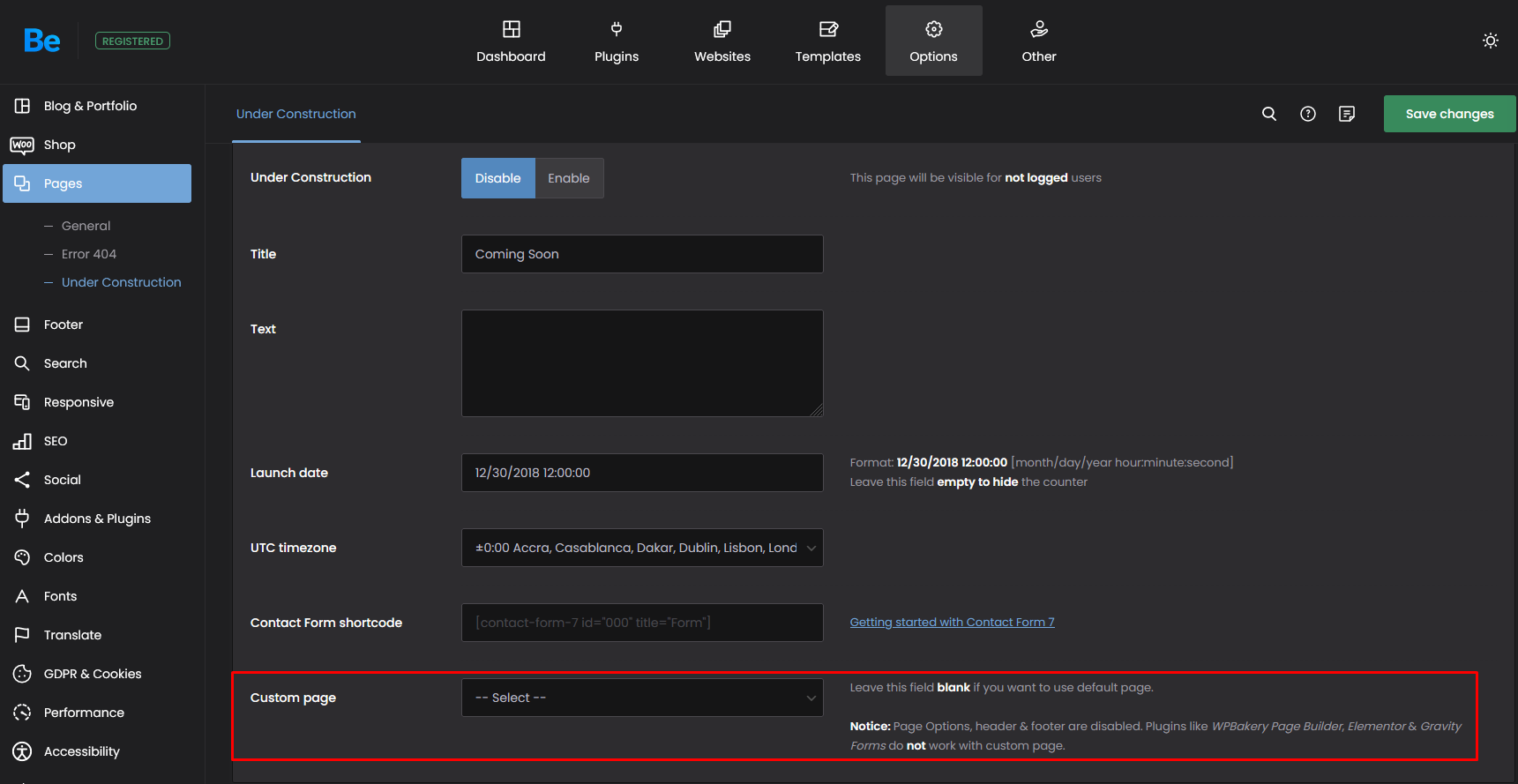Open the Websites section

coord(722,41)
